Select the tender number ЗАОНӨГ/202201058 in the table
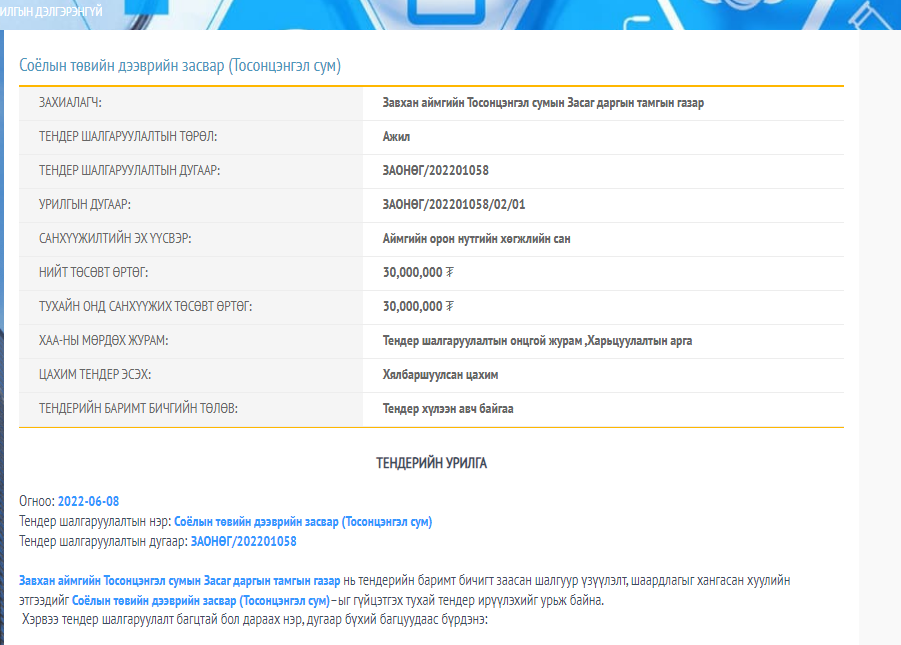901x645 pixels. (x=435, y=171)
